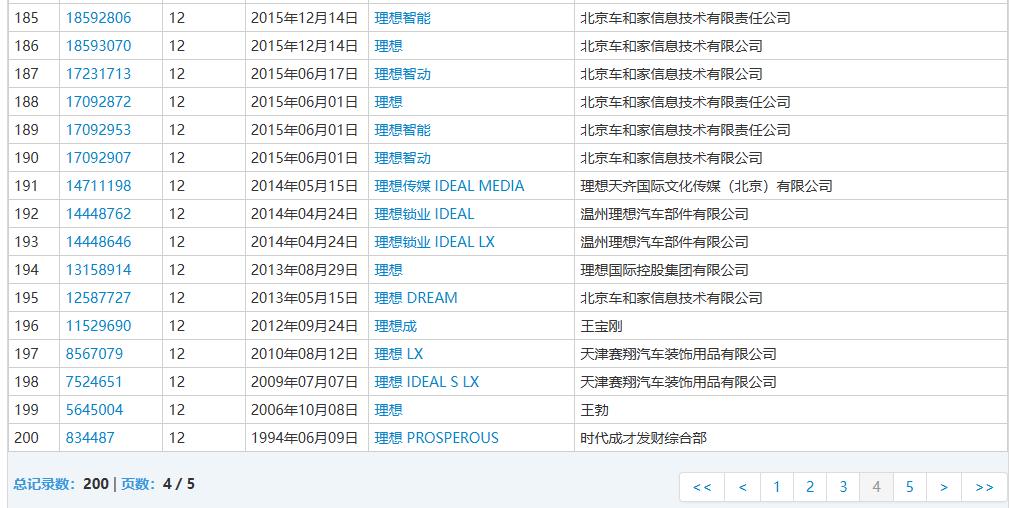This screenshot has height=508, width=1009.
Task: Select applicant 时代成才发财综合部
Action: pyautogui.click(x=643, y=438)
